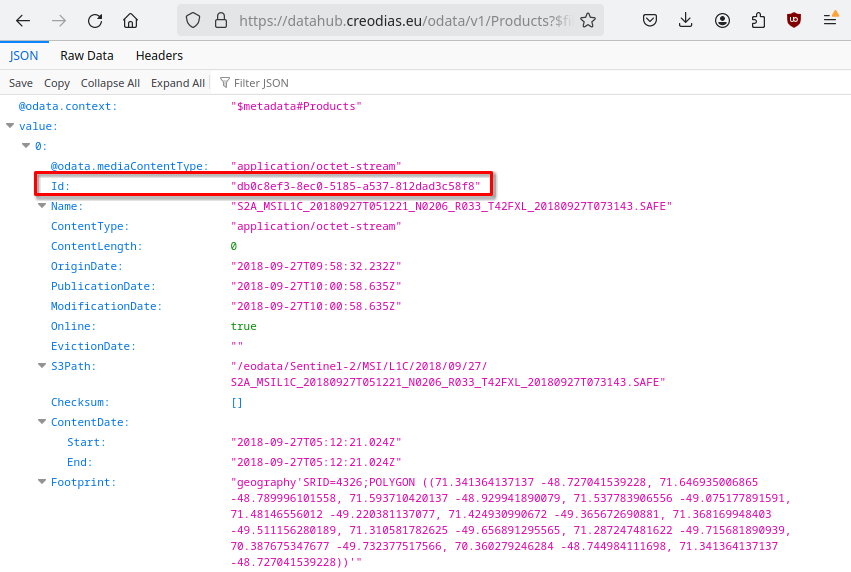Collapse the S3Path row
The height and width of the screenshot is (572, 851).
pos(42,366)
